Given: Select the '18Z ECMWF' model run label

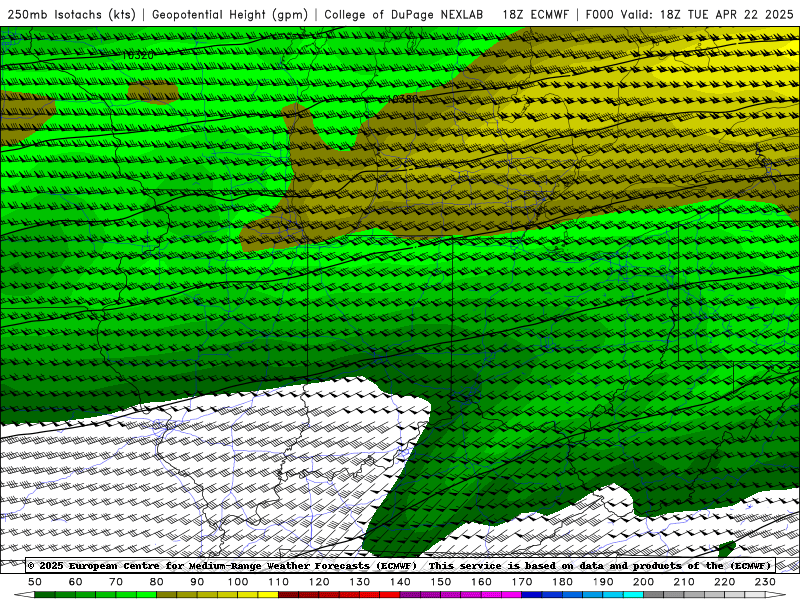Looking at the screenshot, I should click(x=535, y=15).
